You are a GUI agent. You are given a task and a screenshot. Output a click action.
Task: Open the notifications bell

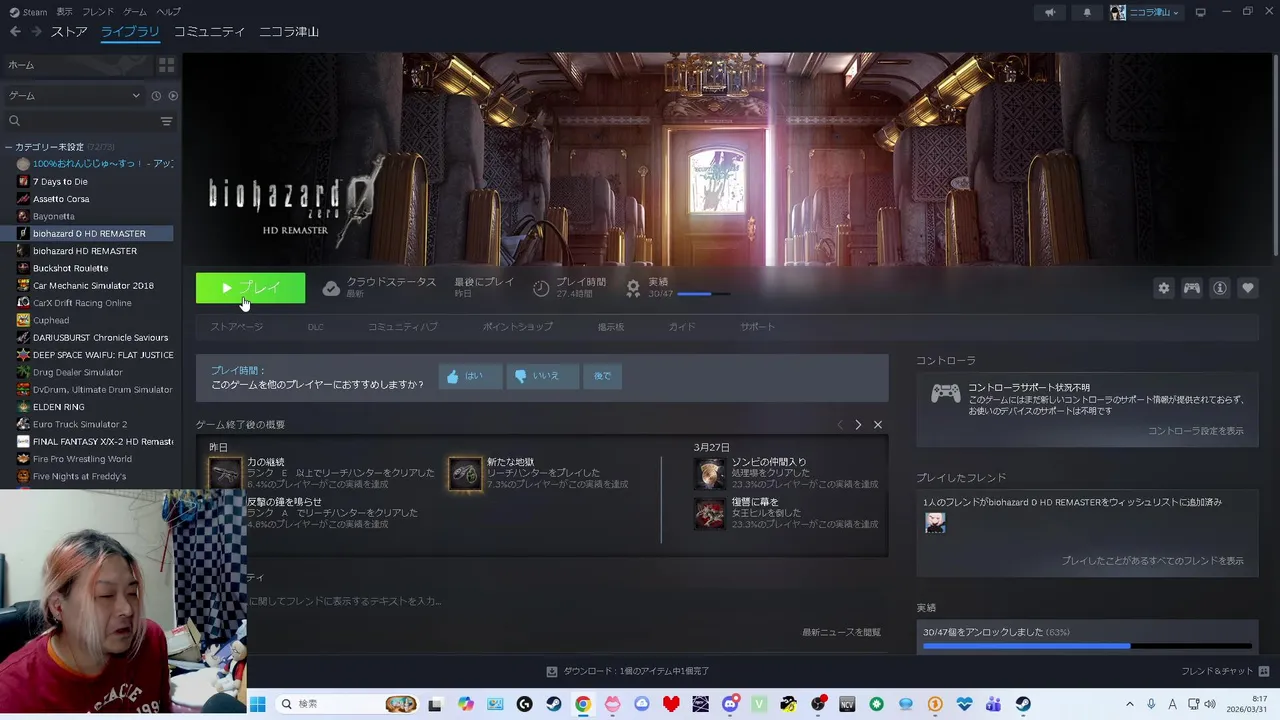coord(1087,12)
